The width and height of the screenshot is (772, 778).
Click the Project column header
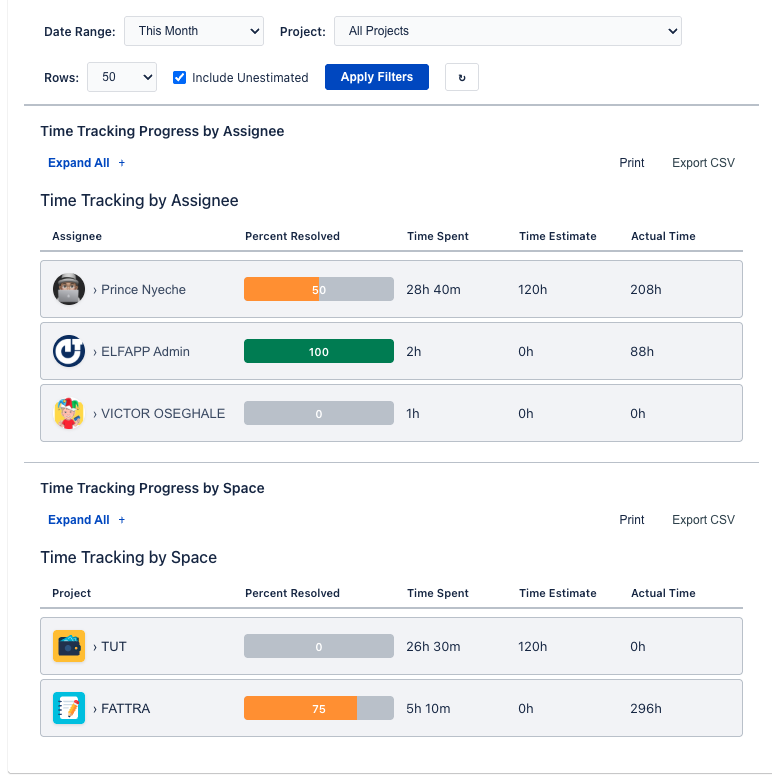[x=71, y=593]
